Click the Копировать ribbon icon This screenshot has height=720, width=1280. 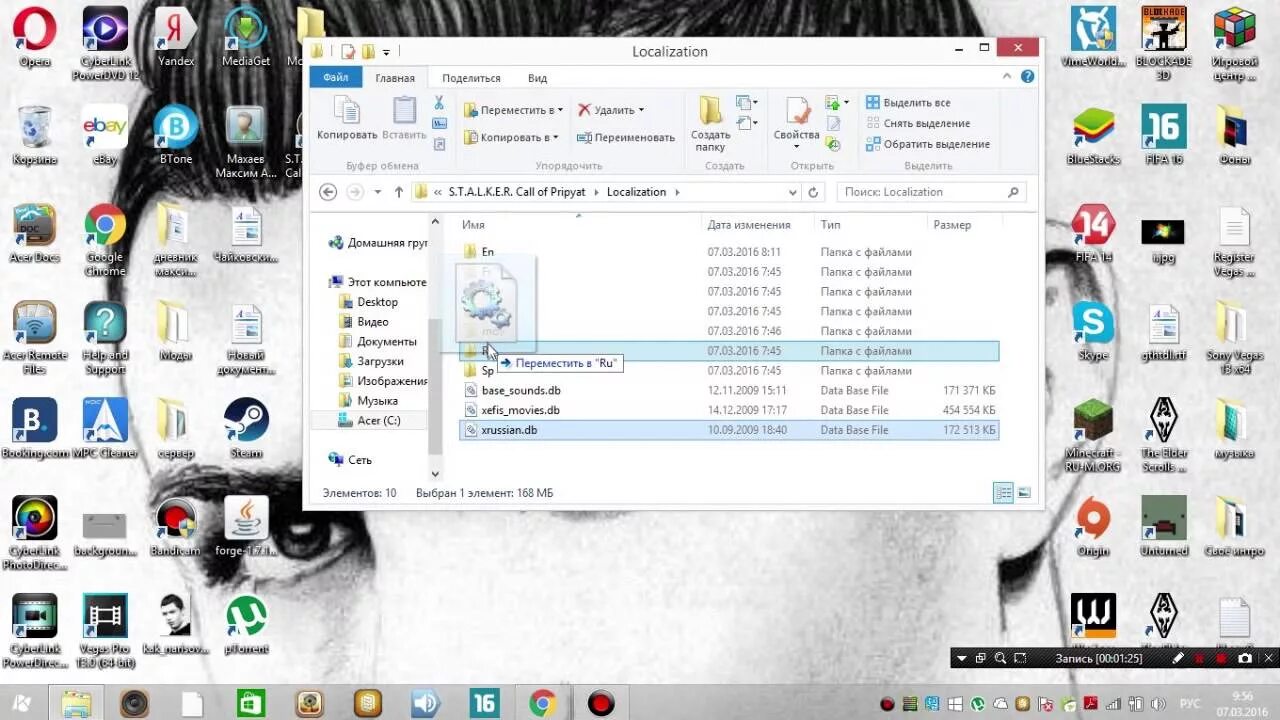[x=346, y=119]
